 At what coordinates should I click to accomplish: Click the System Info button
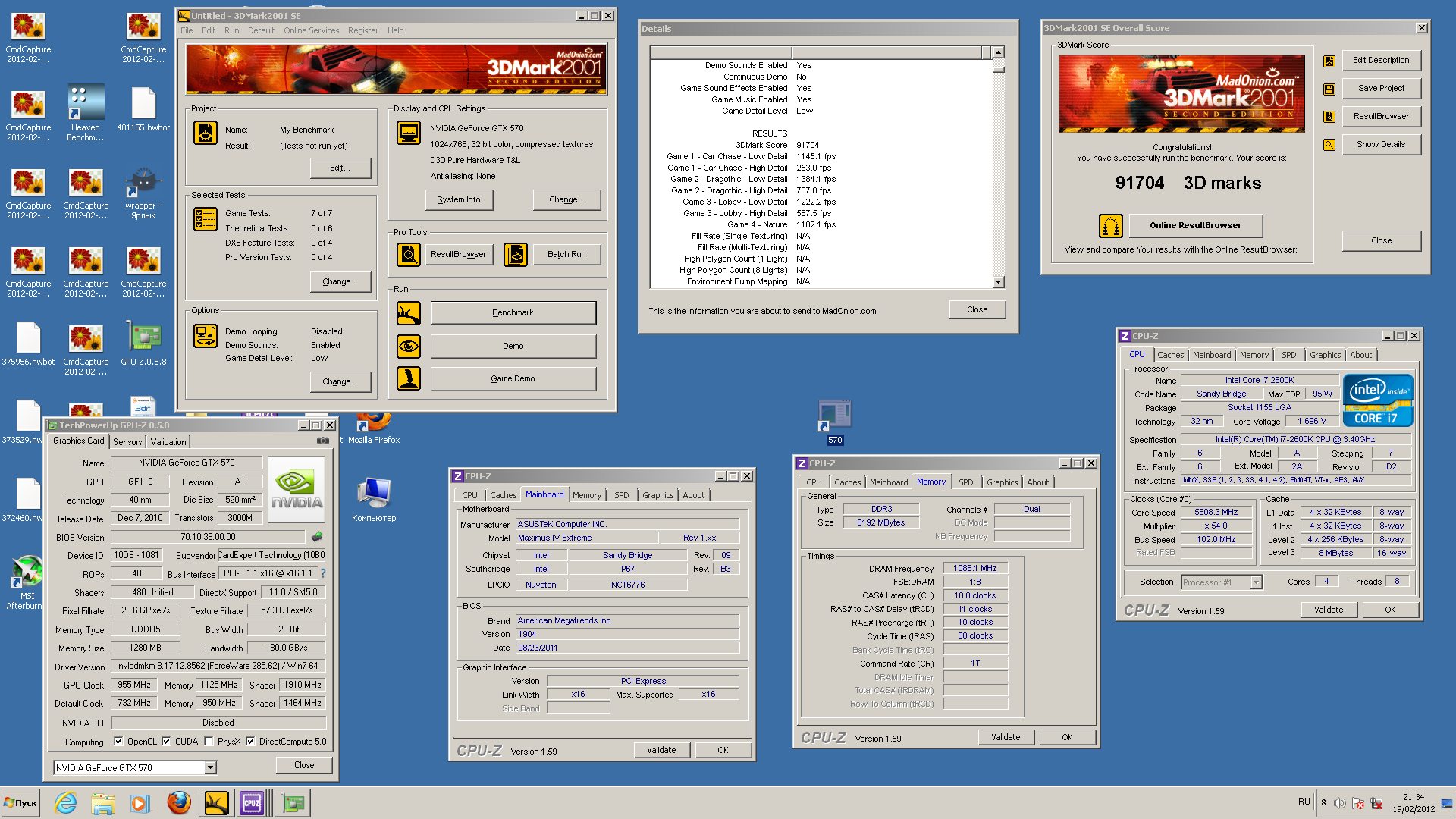[459, 199]
